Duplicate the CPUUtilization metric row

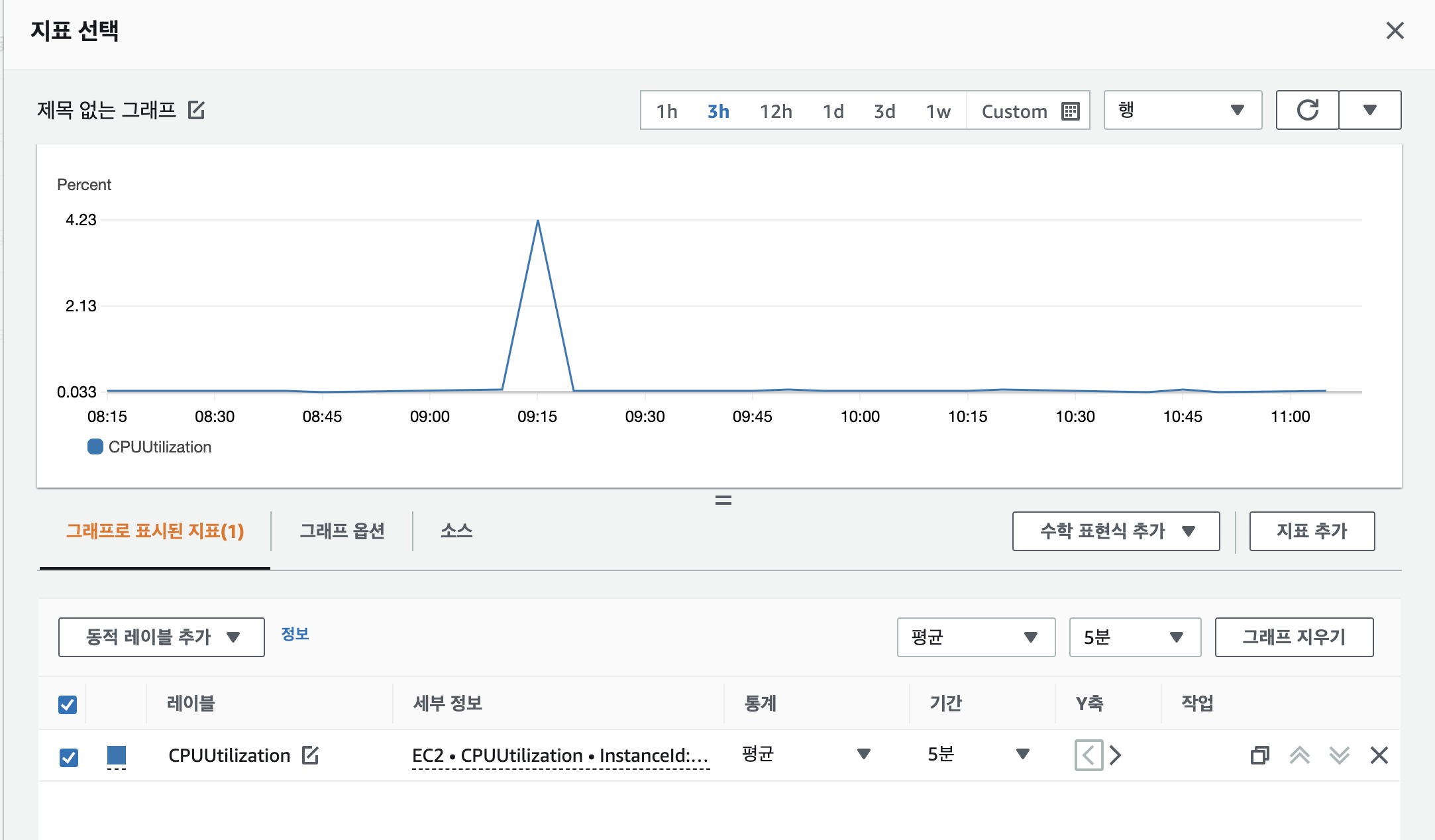tap(1259, 755)
